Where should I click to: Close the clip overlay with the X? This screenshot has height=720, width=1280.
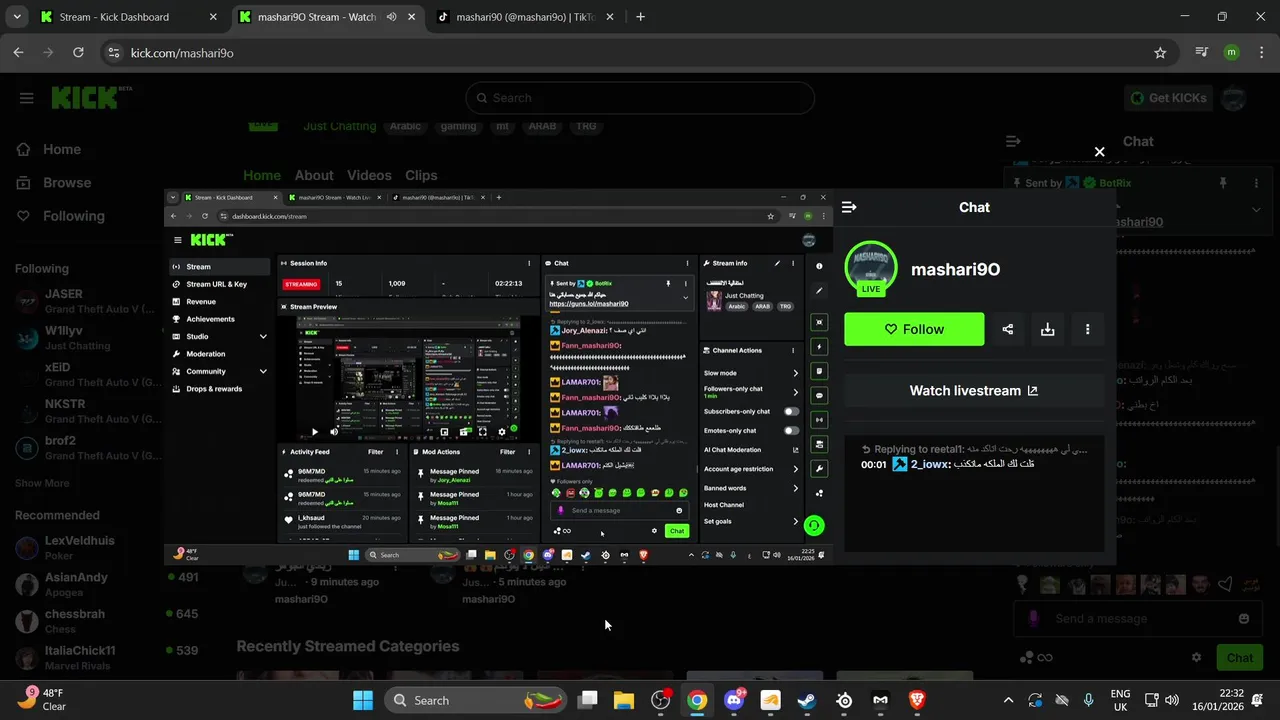point(1099,152)
